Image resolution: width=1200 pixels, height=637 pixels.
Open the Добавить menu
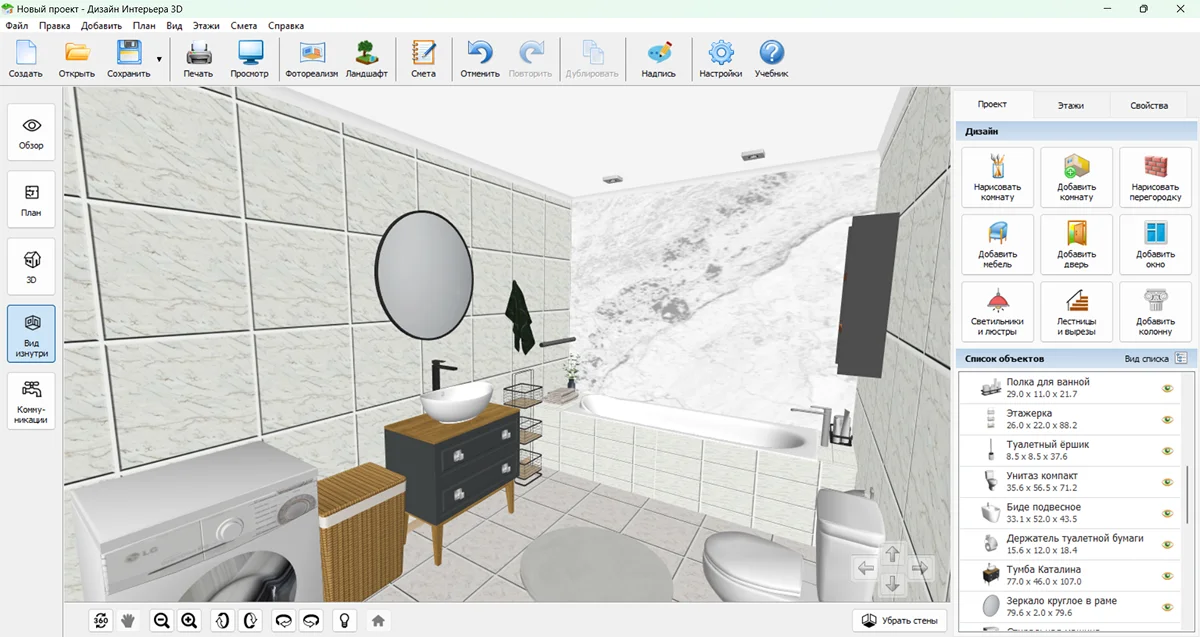coord(101,25)
